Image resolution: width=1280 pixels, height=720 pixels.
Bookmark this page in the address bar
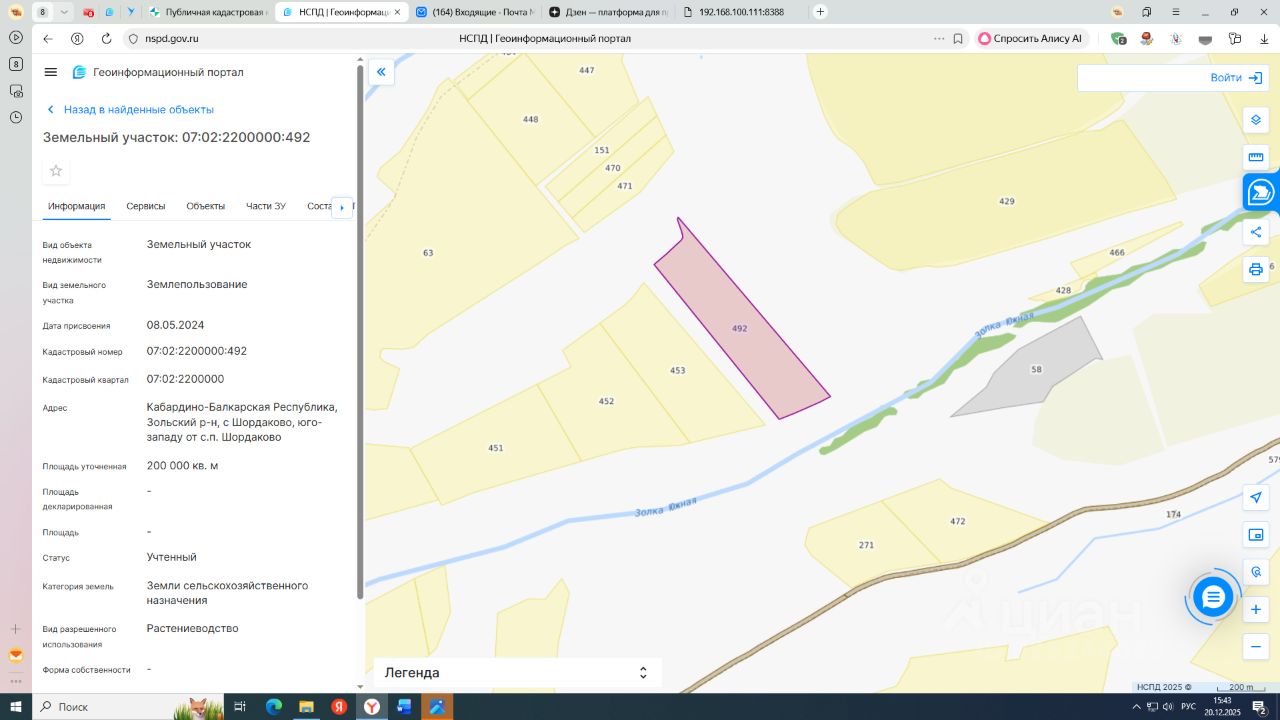(958, 39)
